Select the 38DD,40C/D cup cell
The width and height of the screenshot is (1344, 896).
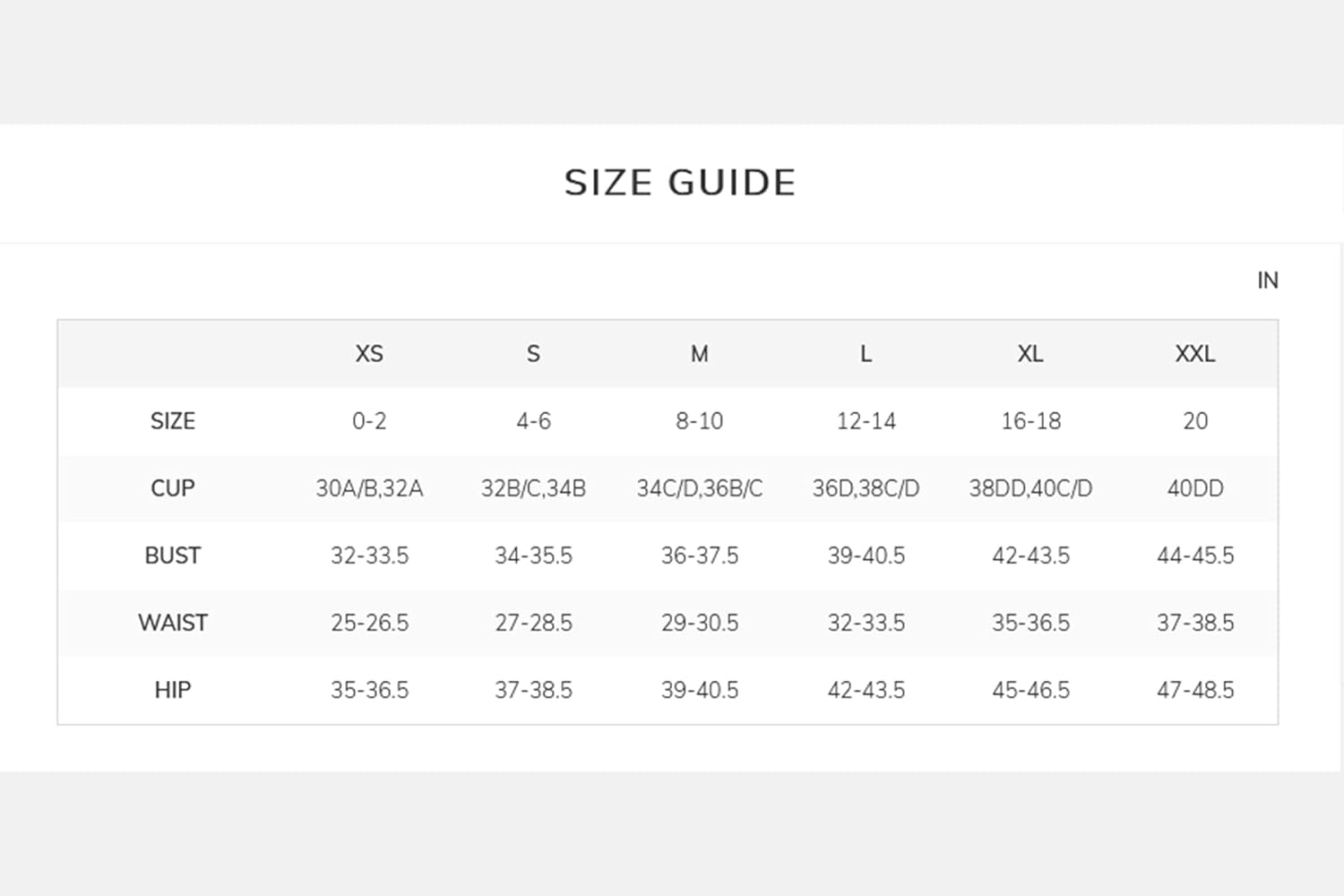1030,488
